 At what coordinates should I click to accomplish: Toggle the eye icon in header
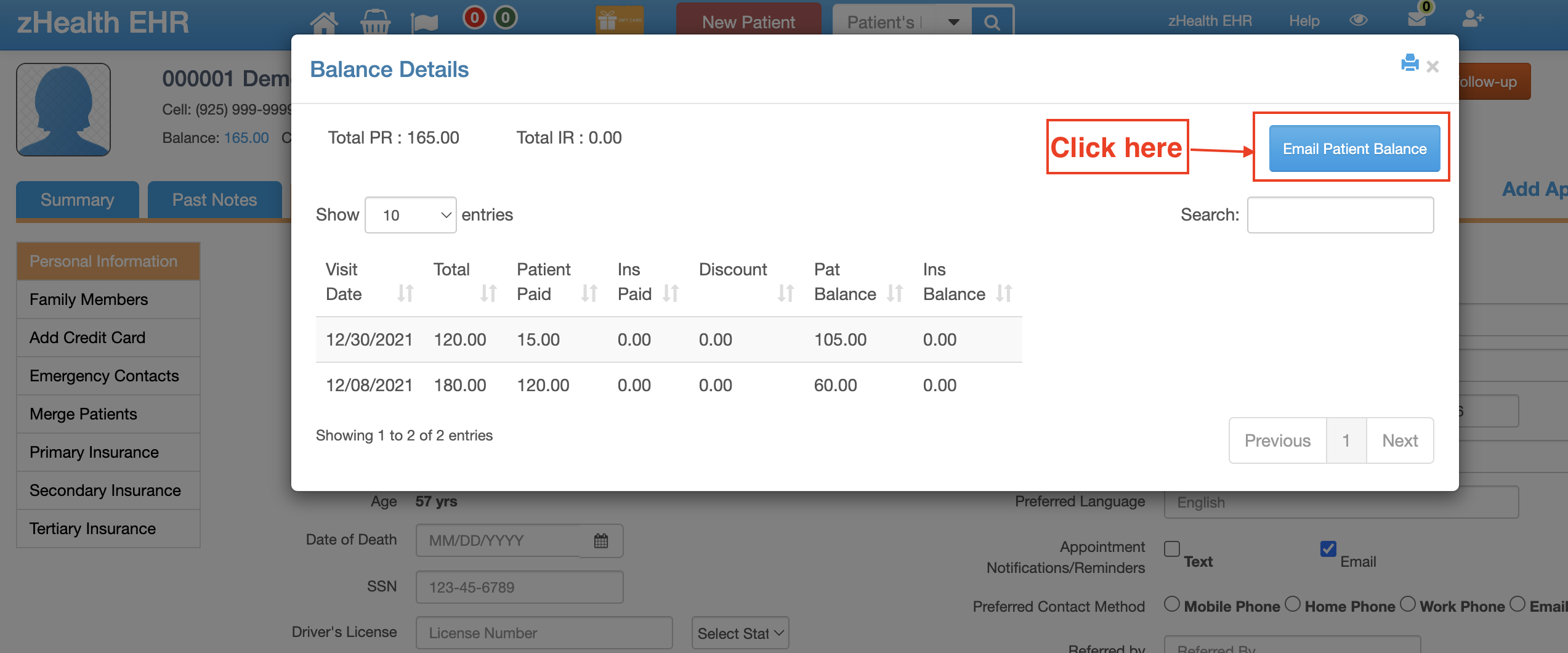tap(1358, 20)
